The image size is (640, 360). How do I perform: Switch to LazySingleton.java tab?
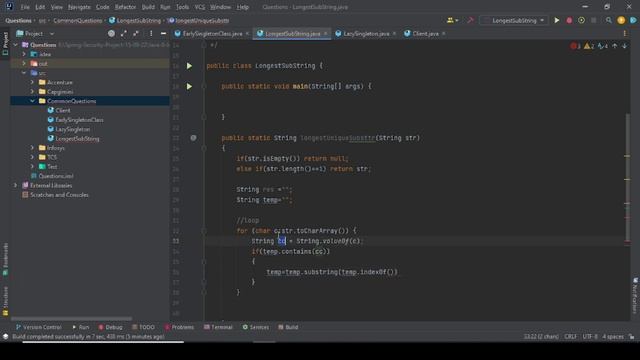click(366, 33)
